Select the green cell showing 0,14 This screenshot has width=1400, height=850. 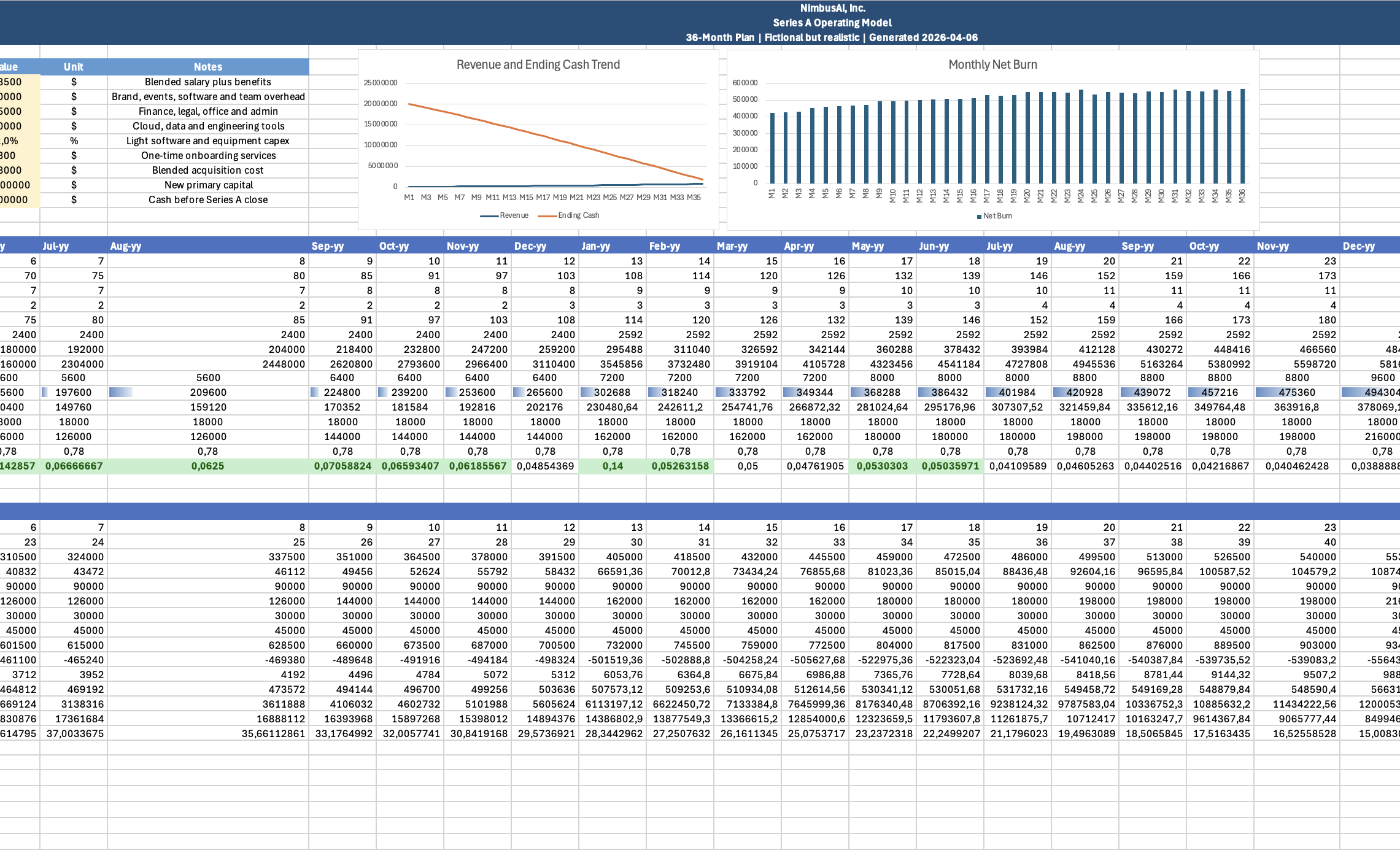pos(612,466)
